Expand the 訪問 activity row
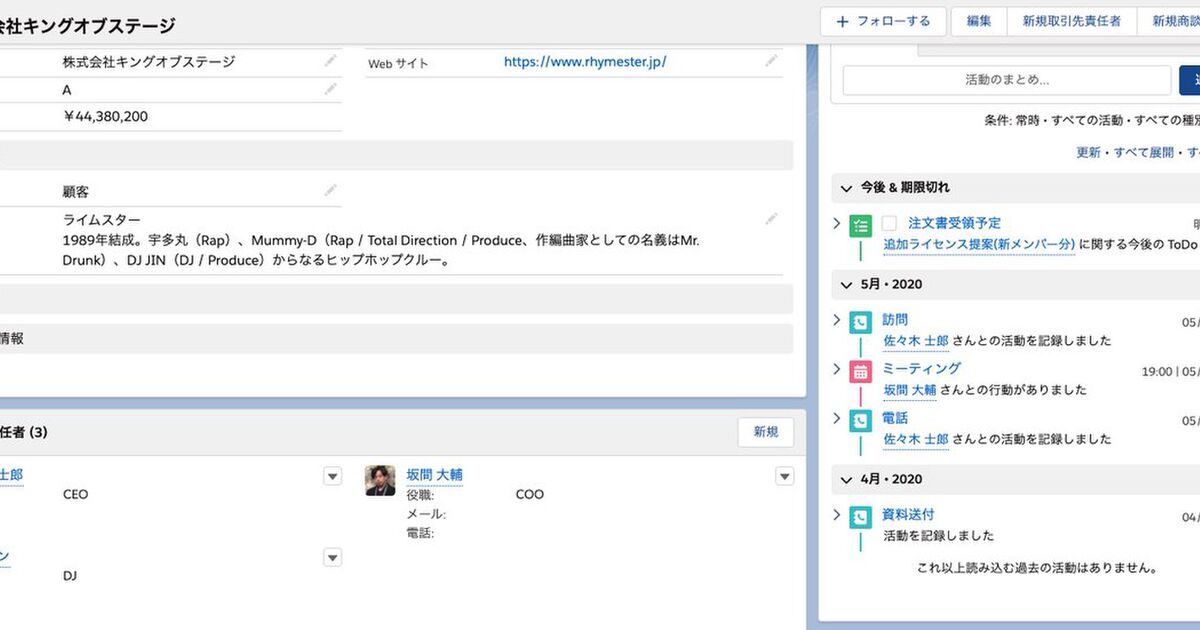 837,320
